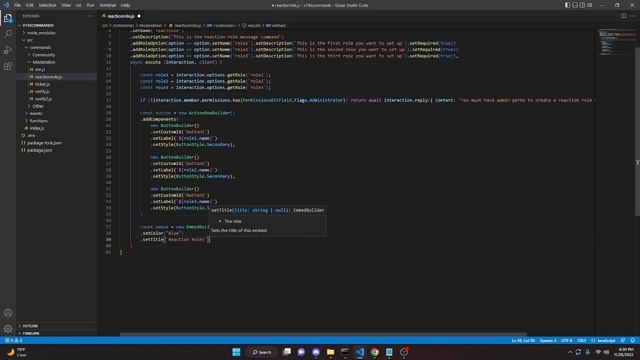Click the editor horizontal scrollbar
Viewport: 640px width, 360px height.
[322, 334]
